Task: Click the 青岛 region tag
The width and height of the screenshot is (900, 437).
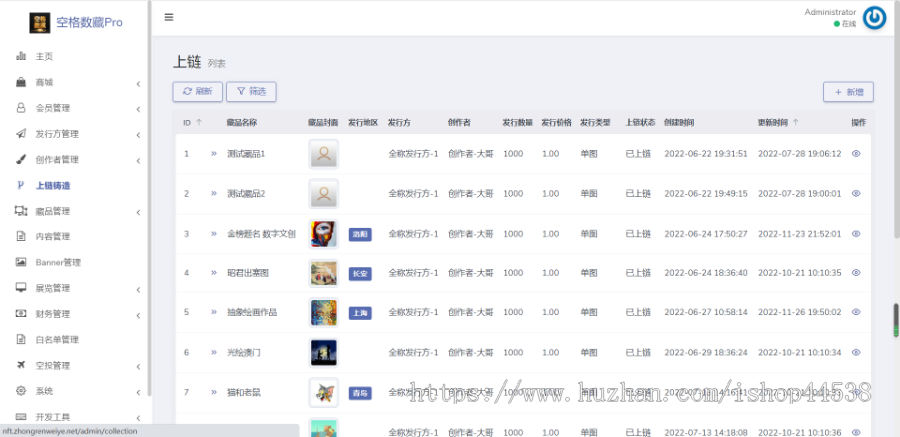Action: 360,393
